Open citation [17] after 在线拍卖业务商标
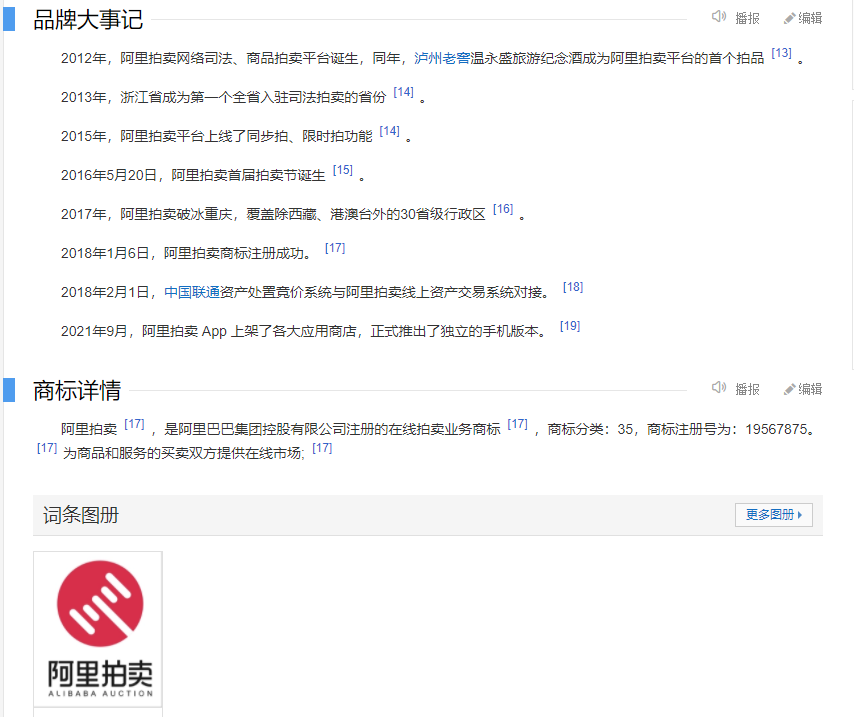 pyautogui.click(x=517, y=424)
